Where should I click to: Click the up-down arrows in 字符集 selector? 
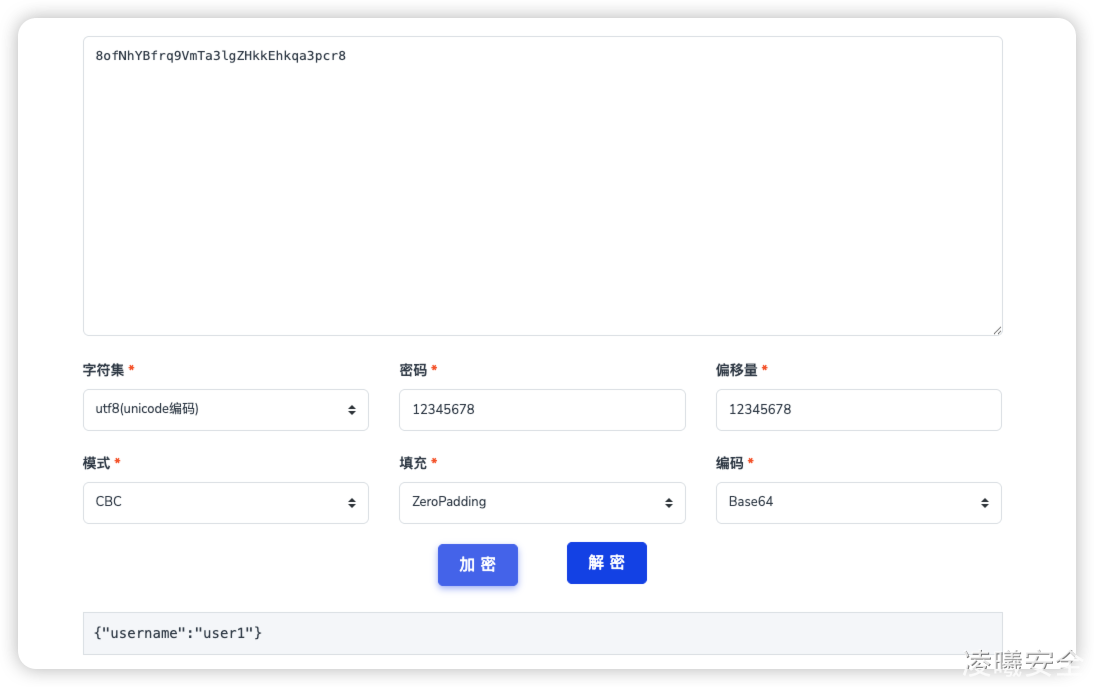click(352, 410)
